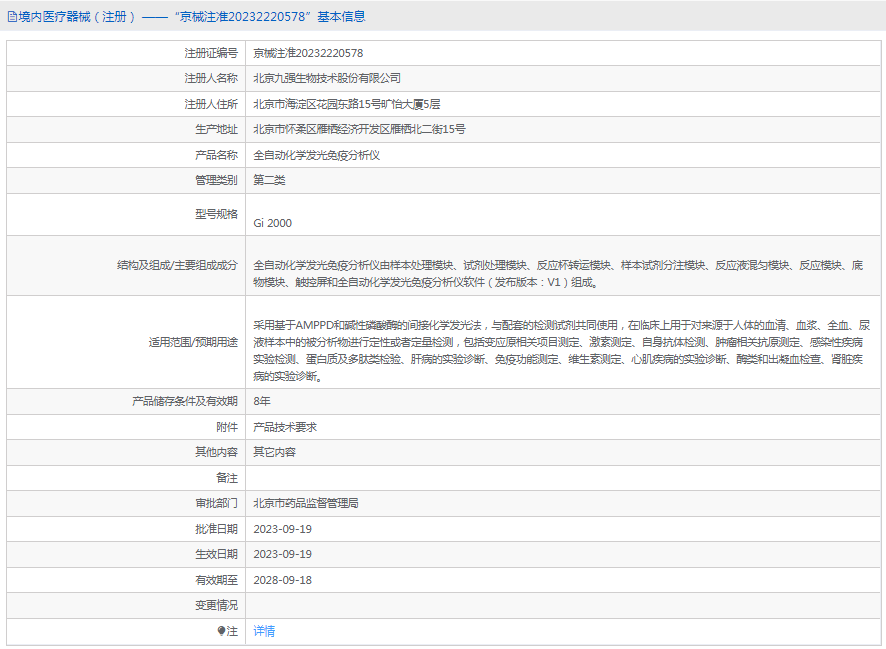The height and width of the screenshot is (649, 886).
Task: Select production address 北京市怀柔区雁栖经济开发区雁栖北二街15号
Action: click(359, 129)
